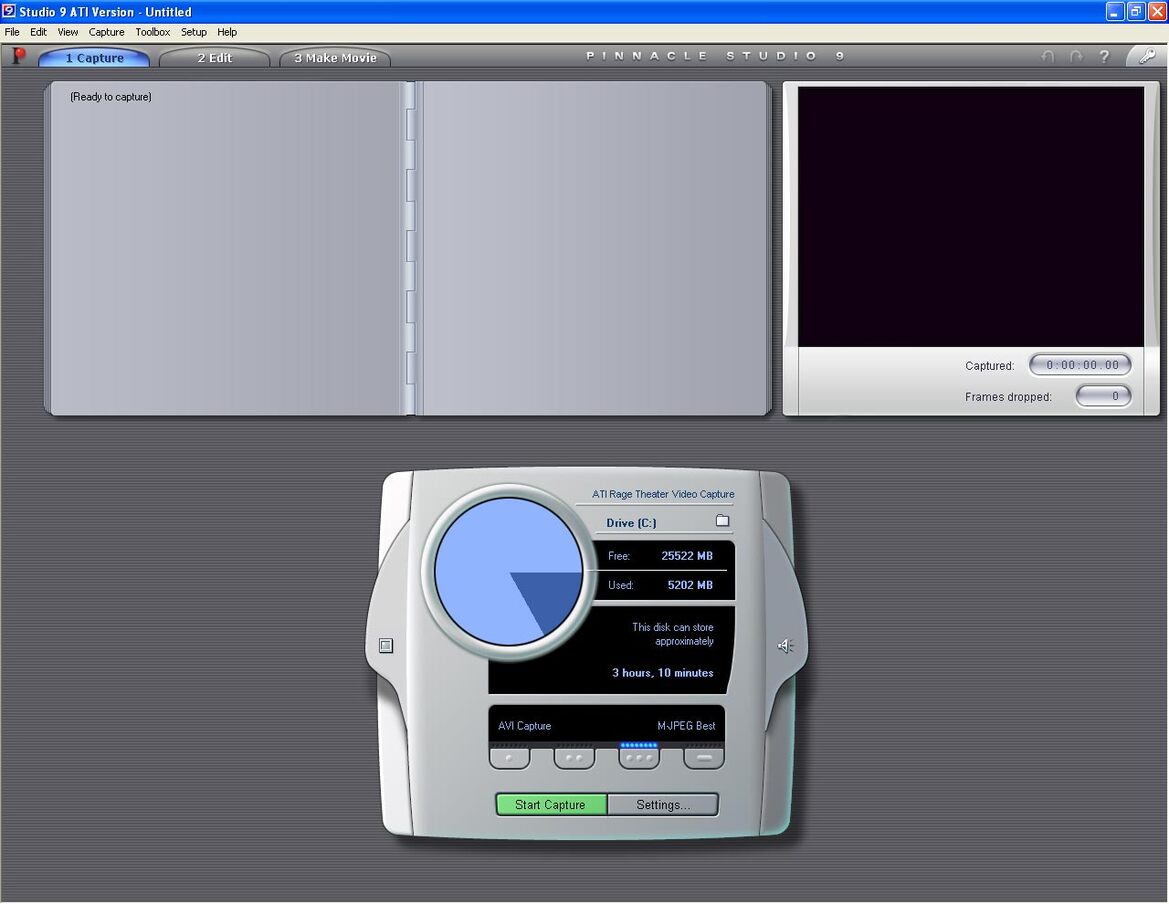Click the 'AVI Capture' label
Image resolution: width=1169 pixels, height=904 pixels.
[x=525, y=726]
